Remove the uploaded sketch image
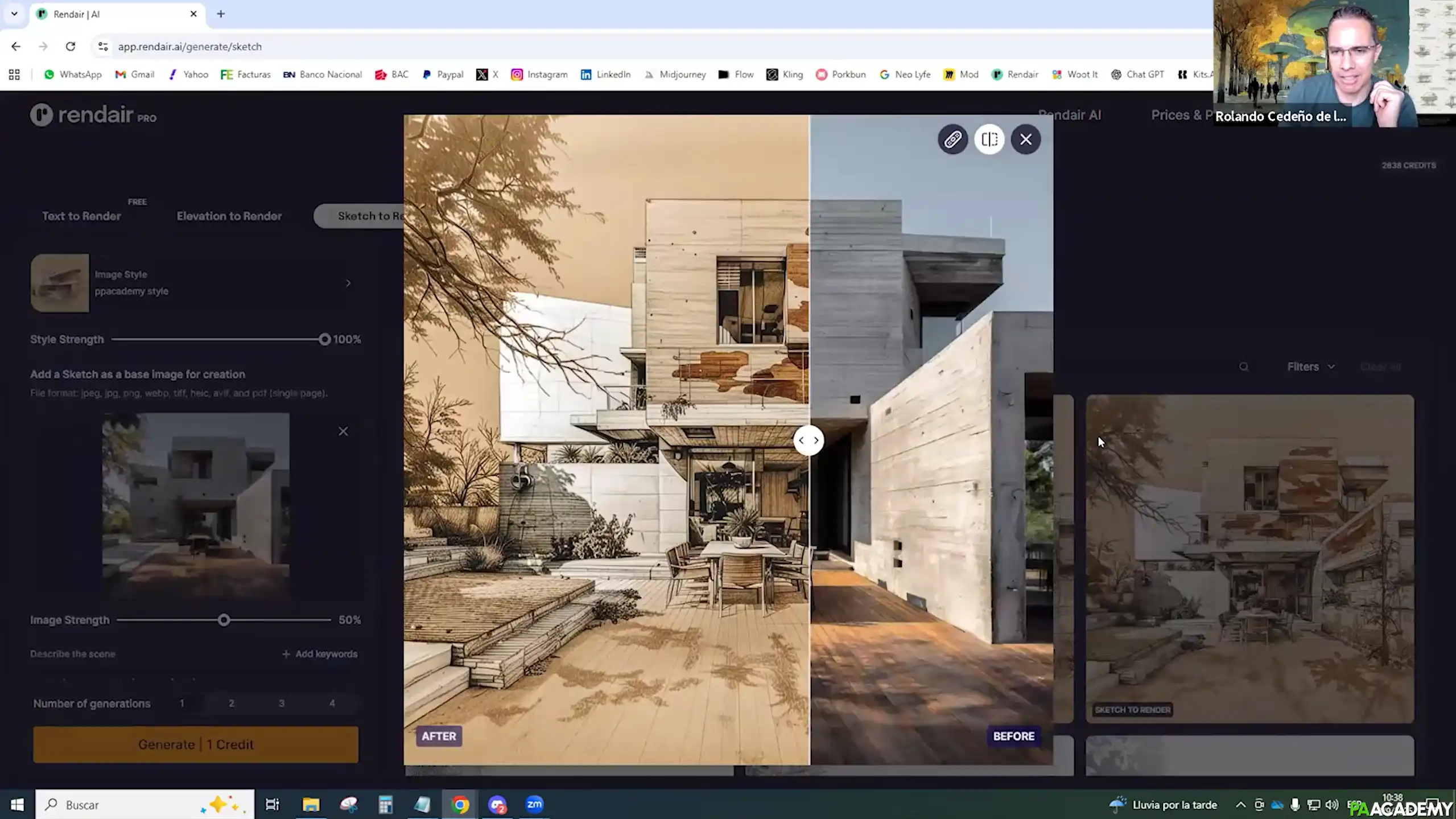The height and width of the screenshot is (819, 1456). pyautogui.click(x=343, y=431)
